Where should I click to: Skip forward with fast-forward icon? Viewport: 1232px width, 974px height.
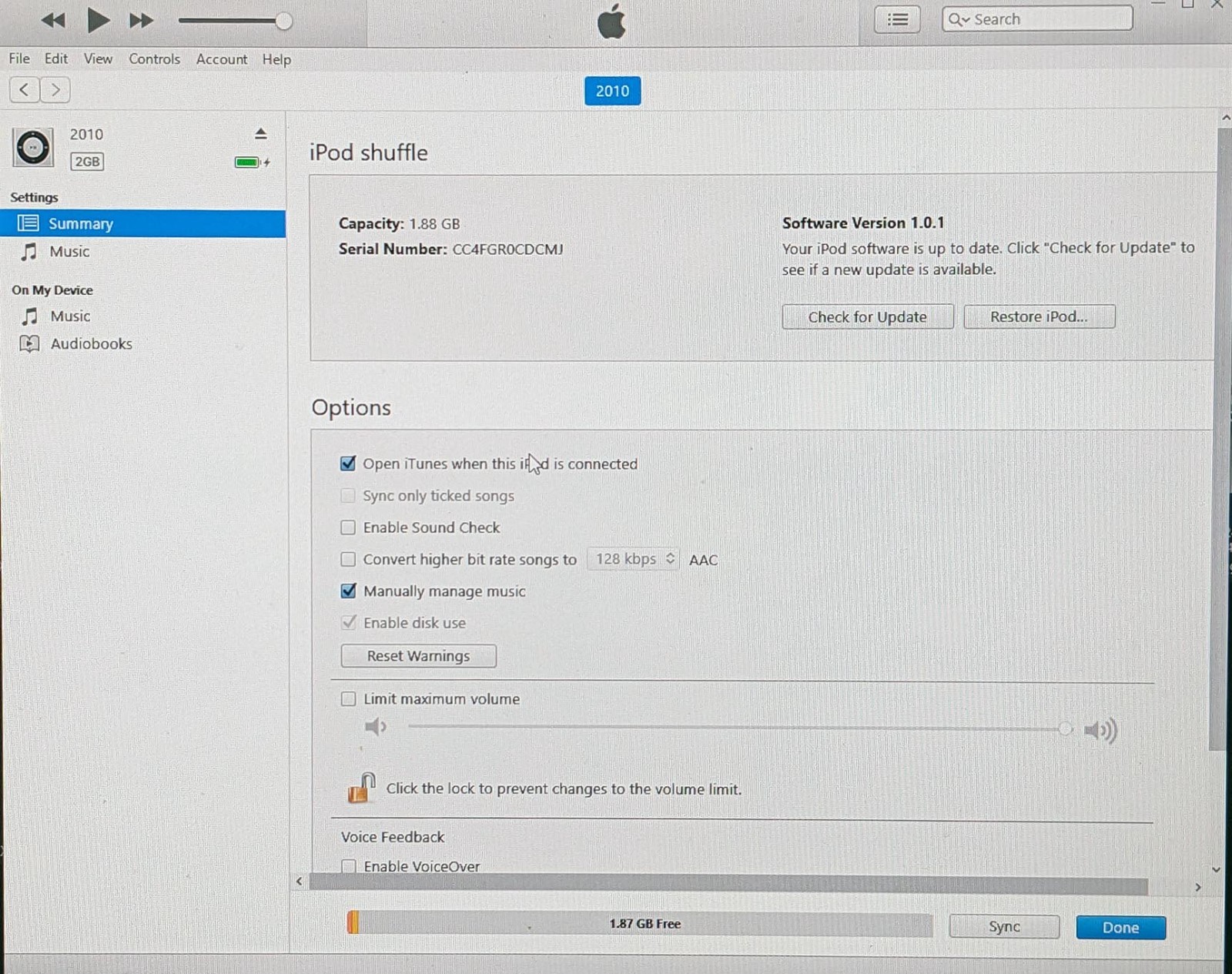coord(141,20)
